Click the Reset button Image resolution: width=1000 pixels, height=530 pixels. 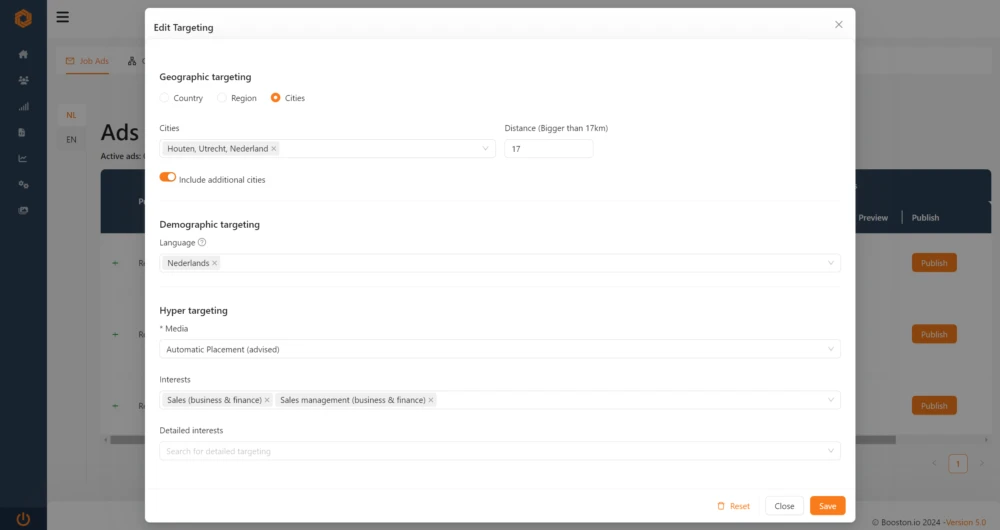click(x=733, y=506)
